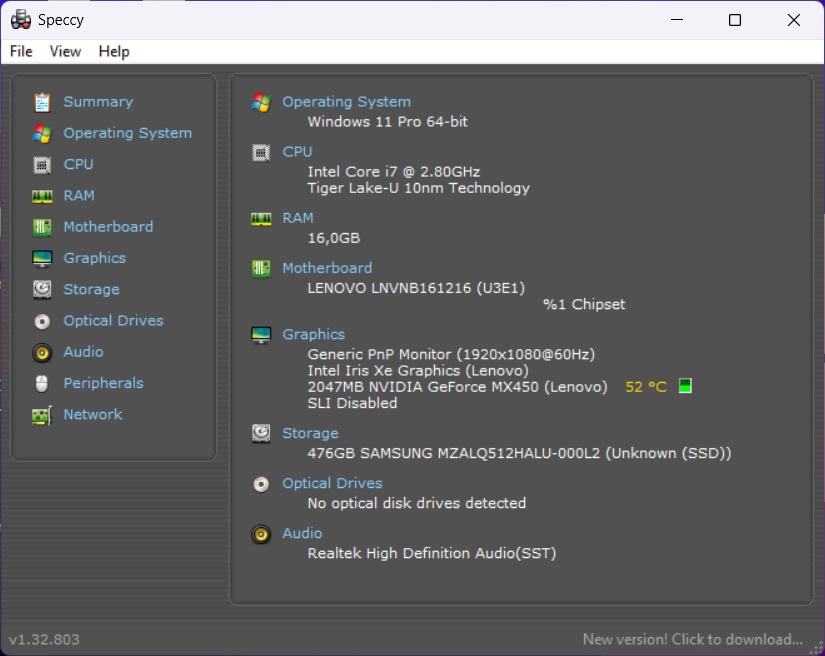Screen dimensions: 825x656
Task: Click the '%1 Chipset' text
Action: [584, 305]
